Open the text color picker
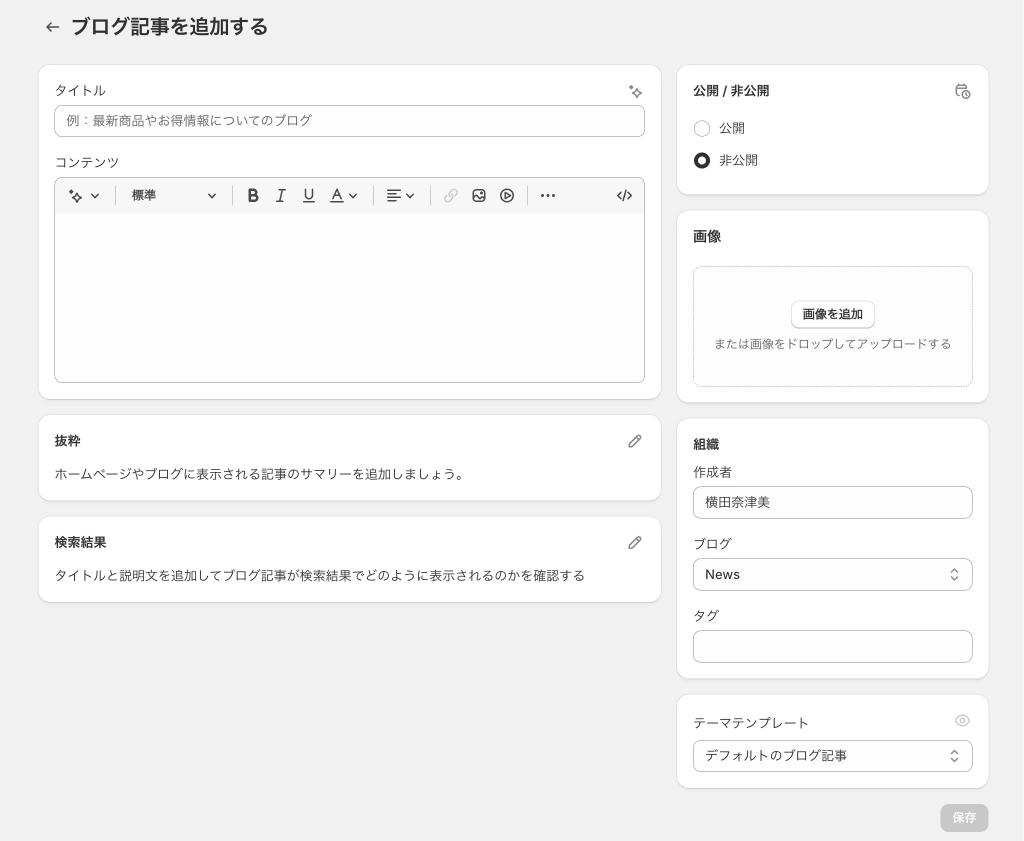 344,196
